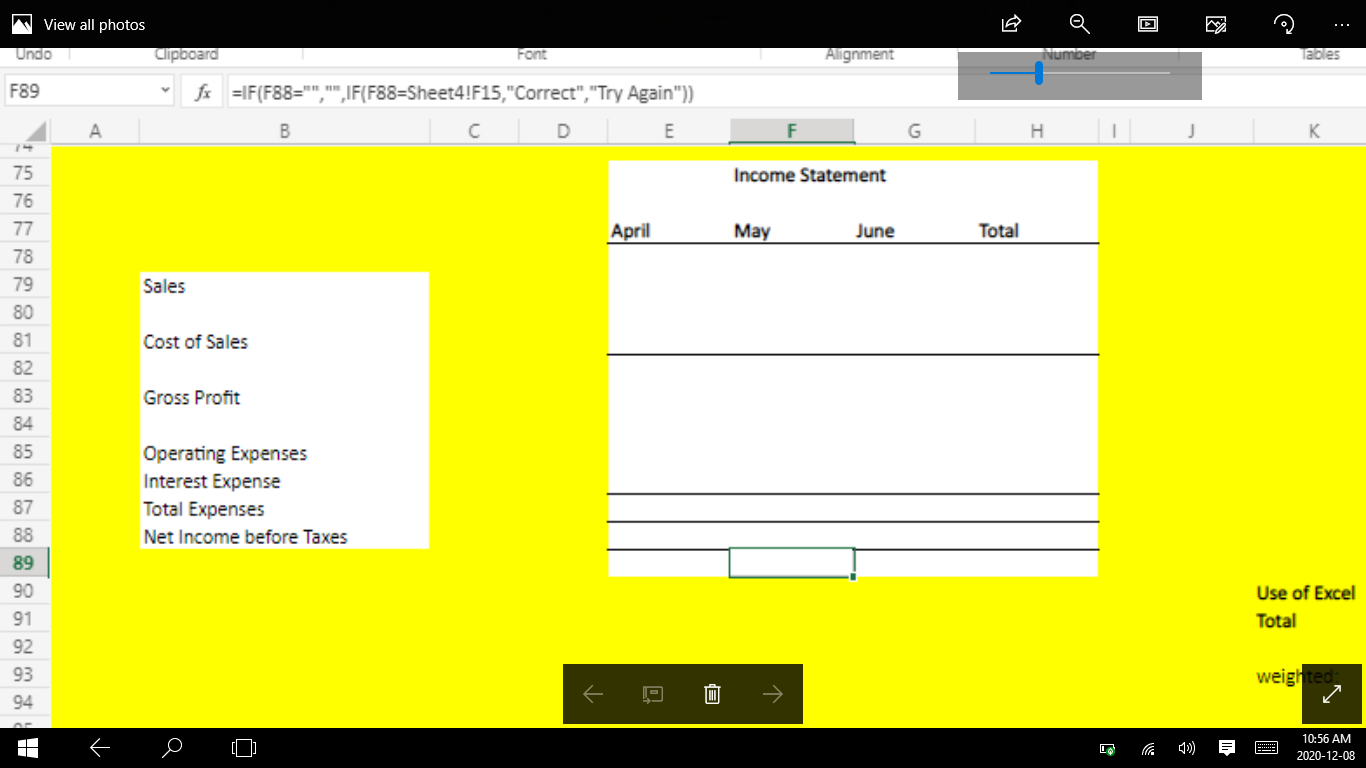The width and height of the screenshot is (1366, 768).
Task: Open the Edit & Create tools
Action: point(1215,24)
